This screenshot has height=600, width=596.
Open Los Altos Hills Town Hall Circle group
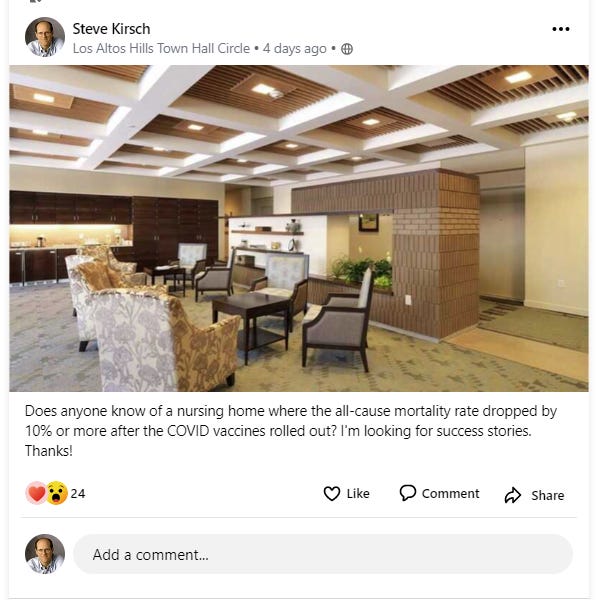(x=161, y=49)
